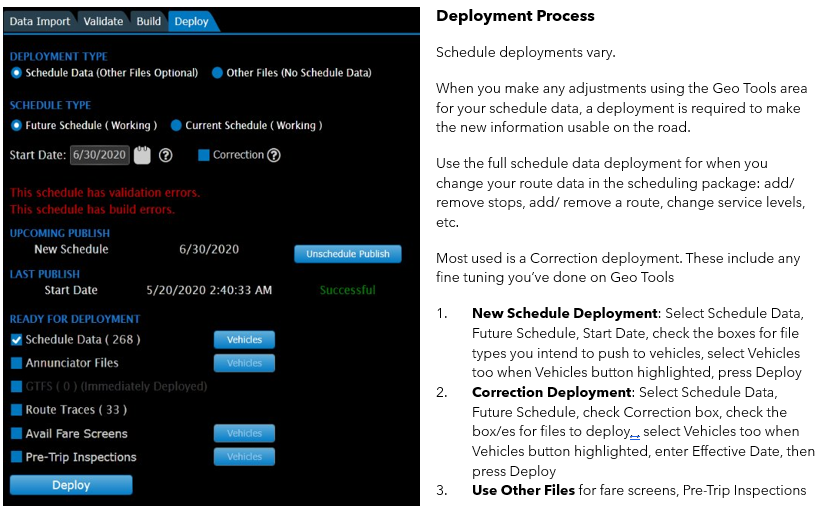838x507 pixels.
Task: Check the Annunciator Files checkbox
Action: (x=17, y=363)
